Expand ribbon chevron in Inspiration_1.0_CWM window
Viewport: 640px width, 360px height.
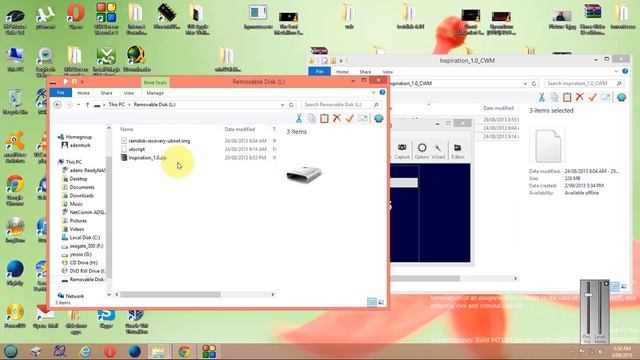616,71
